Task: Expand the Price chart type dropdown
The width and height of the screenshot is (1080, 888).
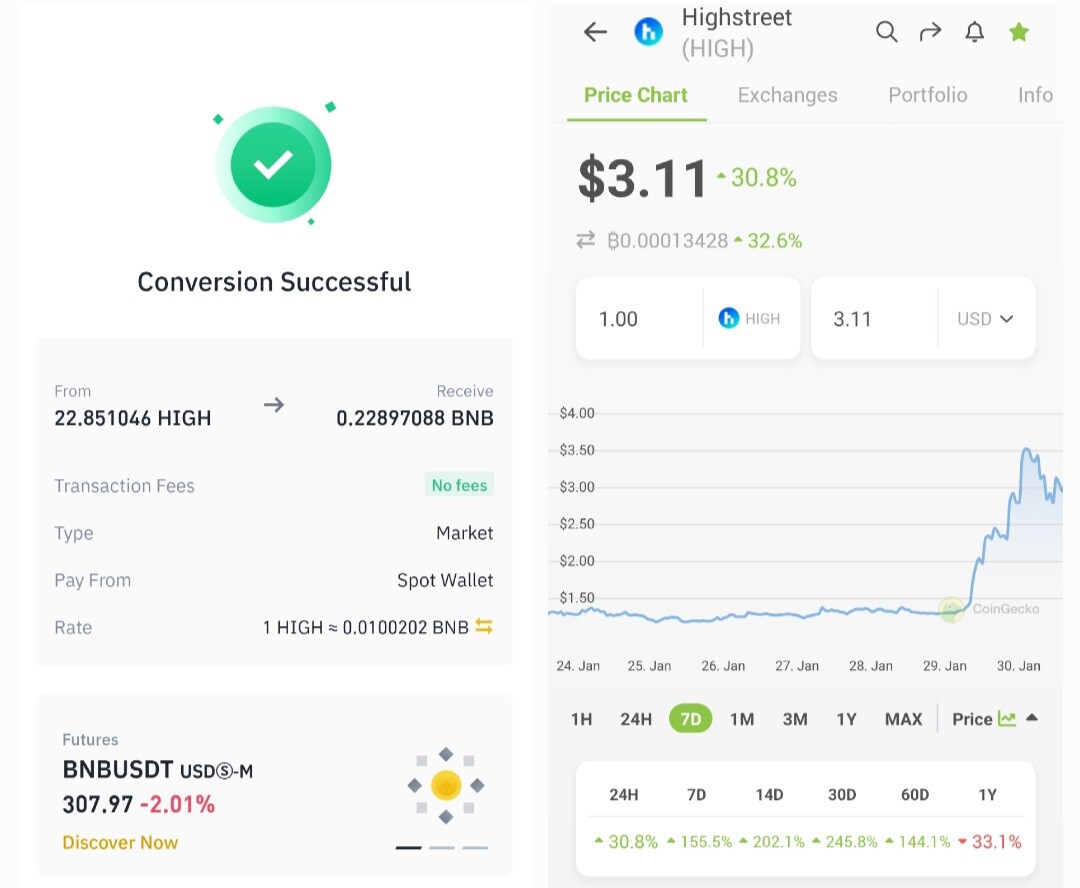Action: coord(995,719)
